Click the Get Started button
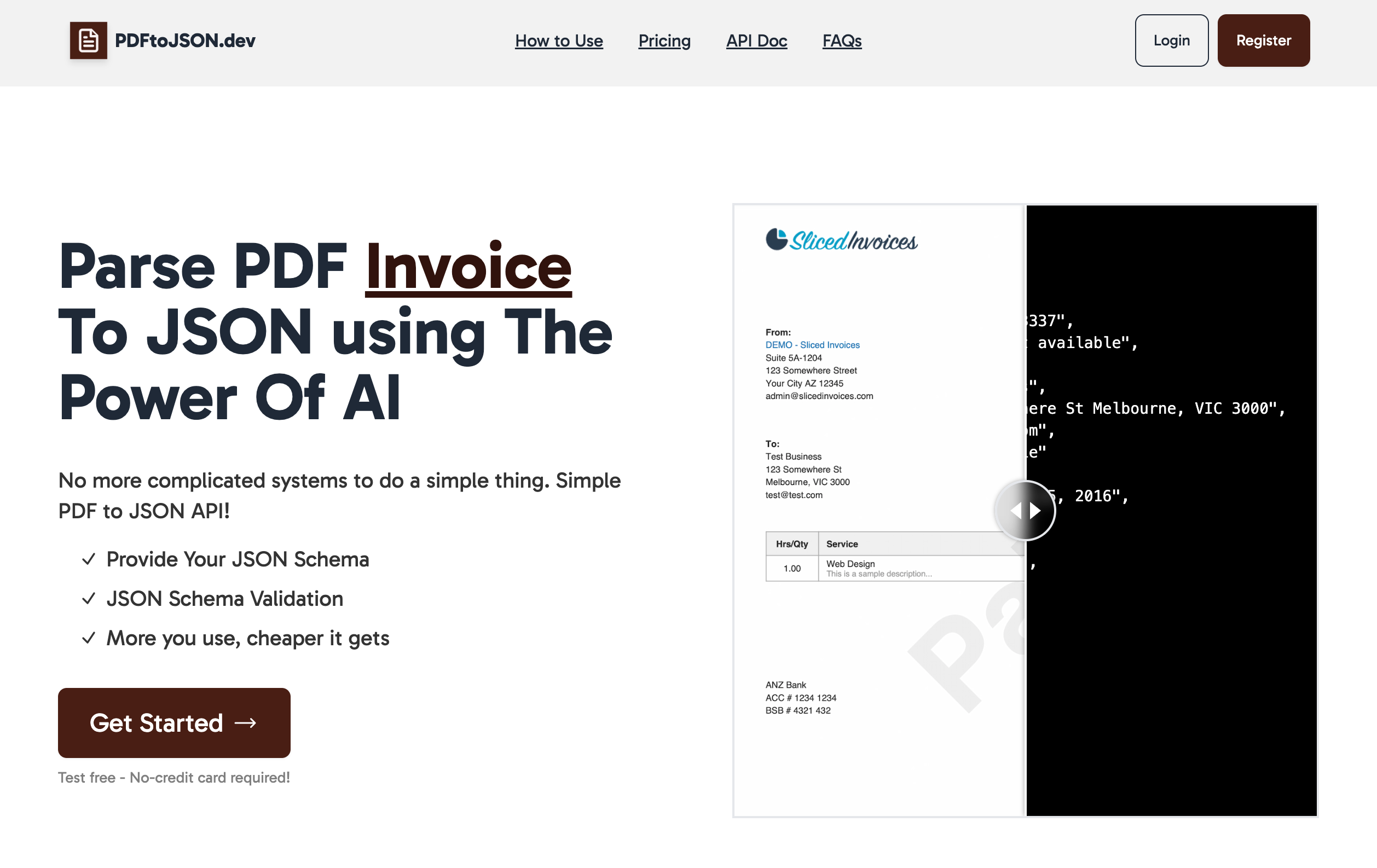1377x868 pixels. 174,722
